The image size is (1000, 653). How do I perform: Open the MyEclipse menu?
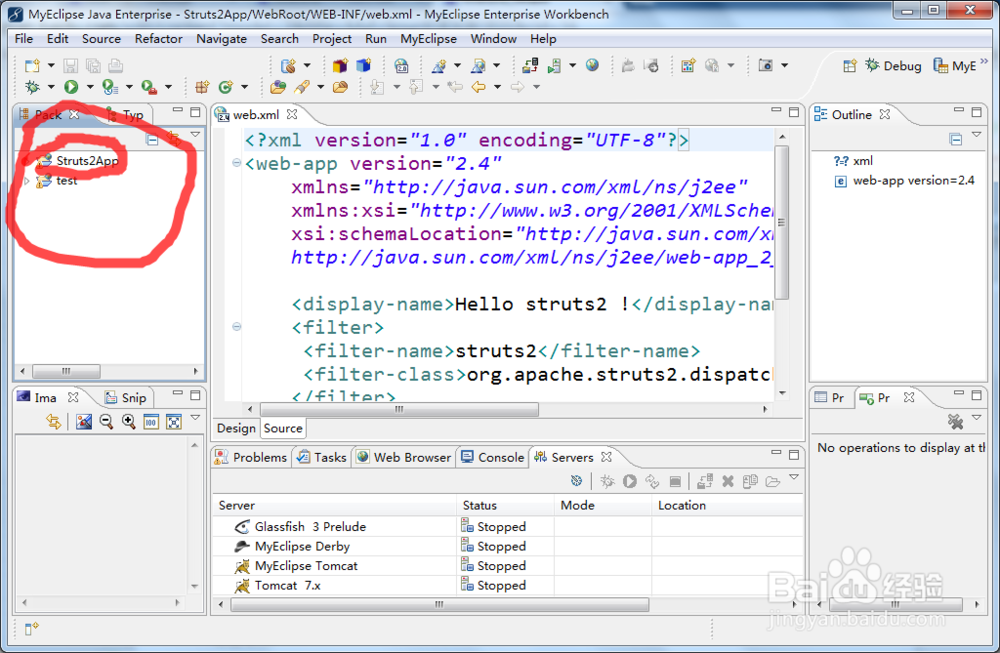click(x=428, y=39)
